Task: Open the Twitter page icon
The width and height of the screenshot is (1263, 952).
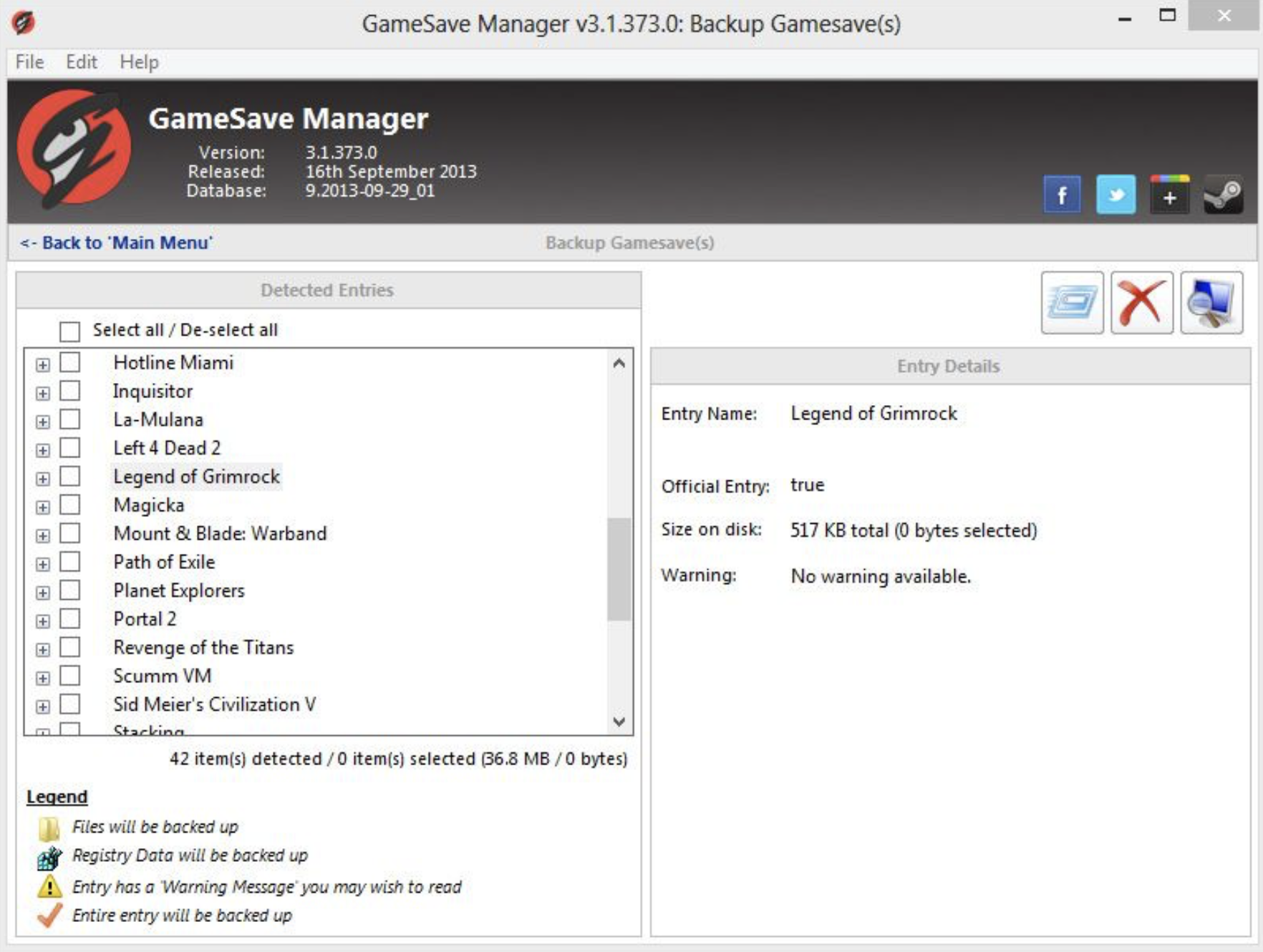Action: [x=1116, y=194]
